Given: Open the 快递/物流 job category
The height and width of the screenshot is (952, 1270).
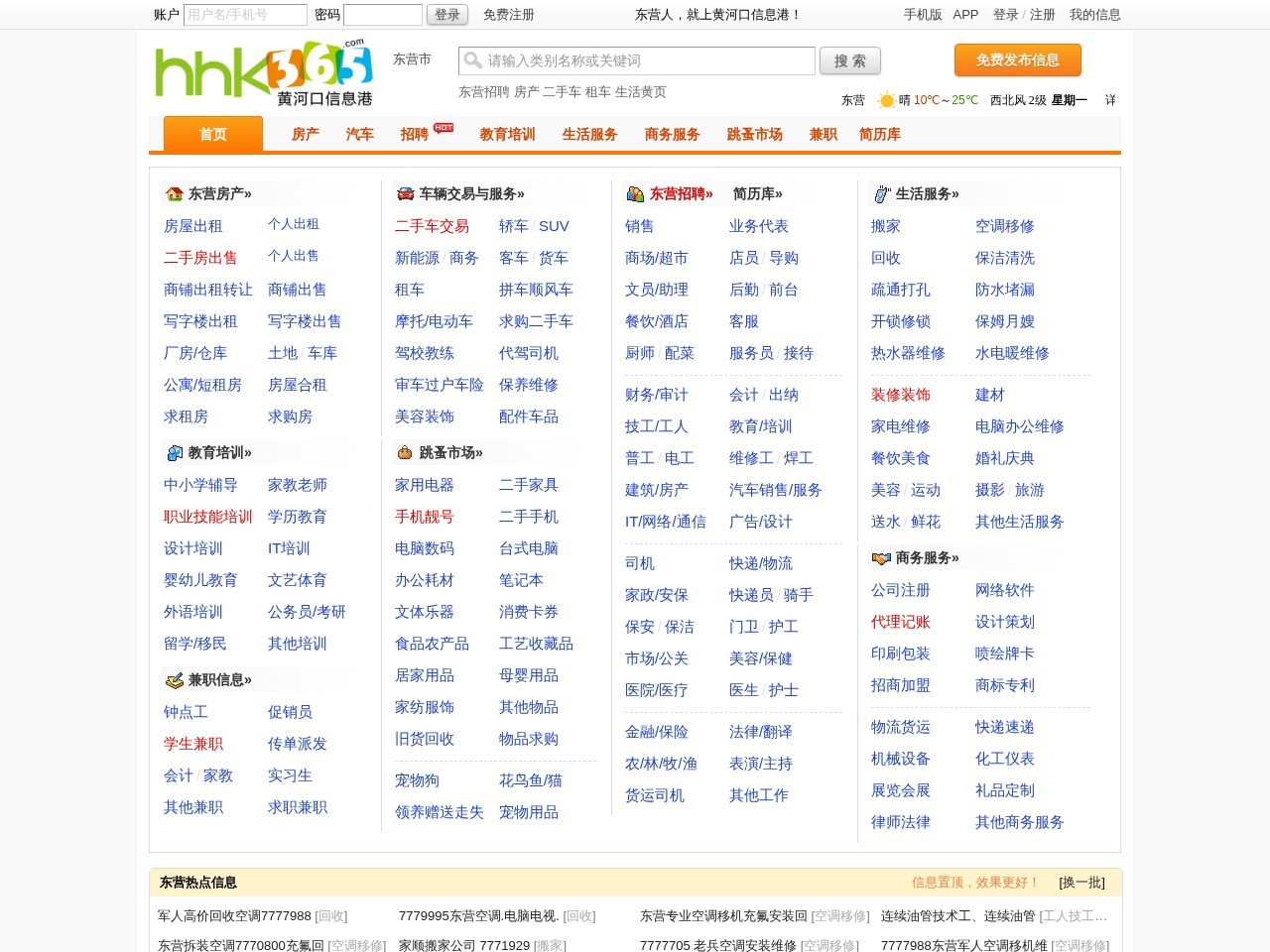Looking at the screenshot, I should (x=761, y=563).
